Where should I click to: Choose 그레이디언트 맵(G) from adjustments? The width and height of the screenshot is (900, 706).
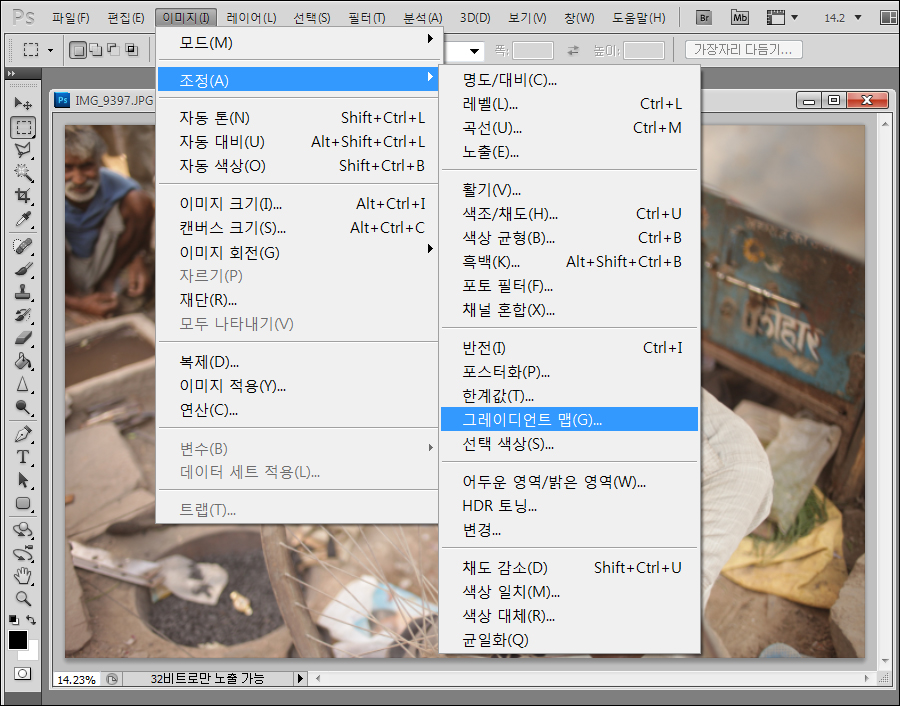pos(569,419)
